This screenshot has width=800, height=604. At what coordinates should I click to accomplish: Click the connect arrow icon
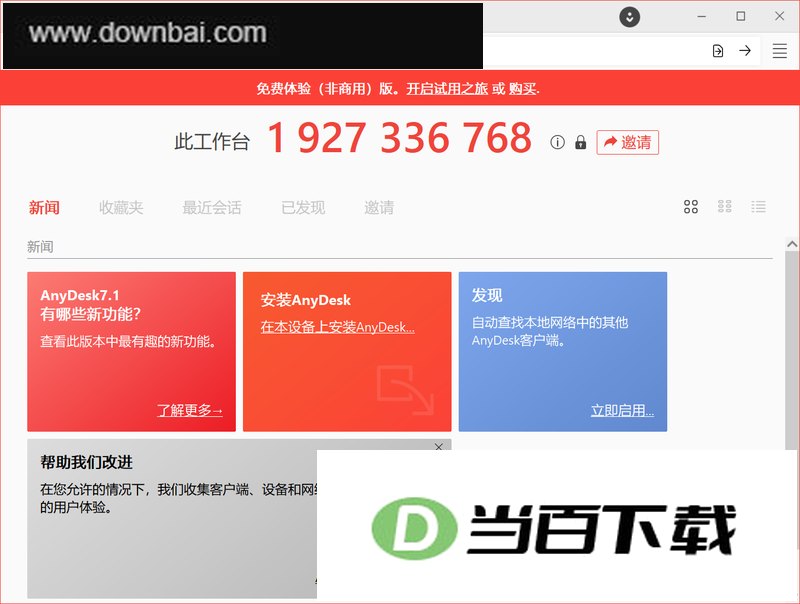tap(745, 51)
